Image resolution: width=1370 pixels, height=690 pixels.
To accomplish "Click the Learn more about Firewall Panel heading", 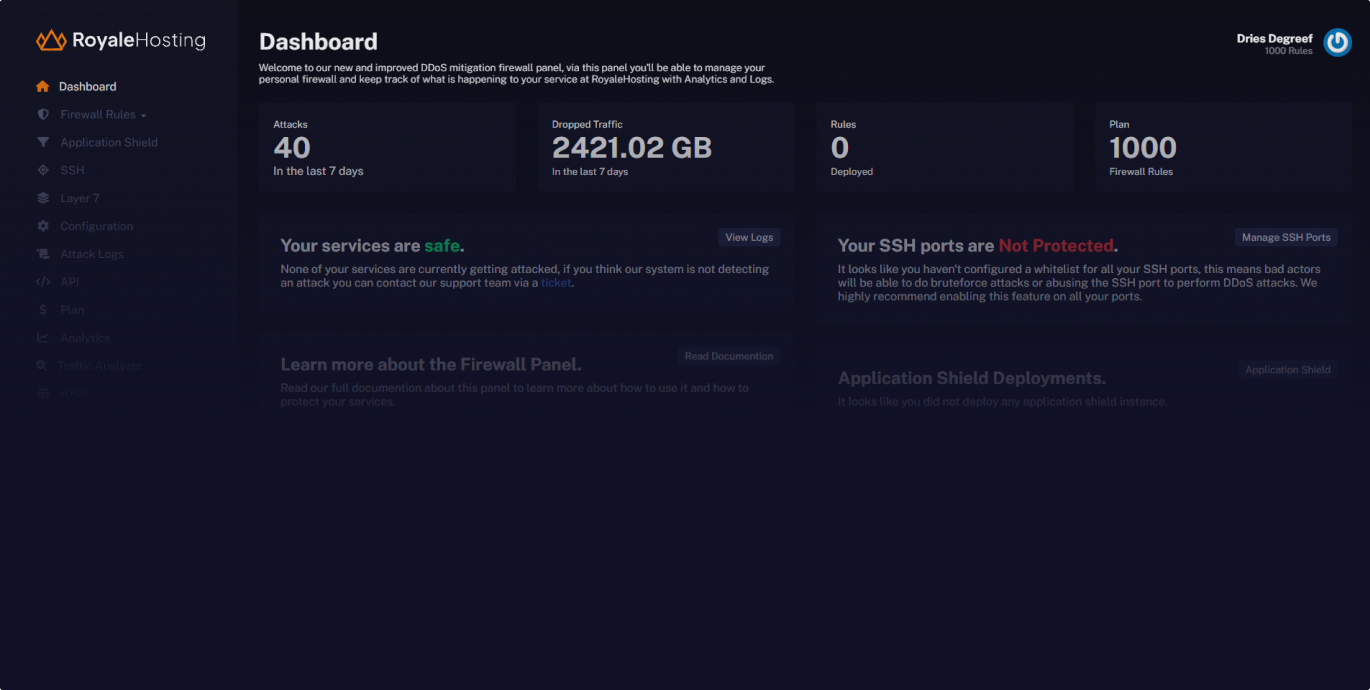I will 431,364.
